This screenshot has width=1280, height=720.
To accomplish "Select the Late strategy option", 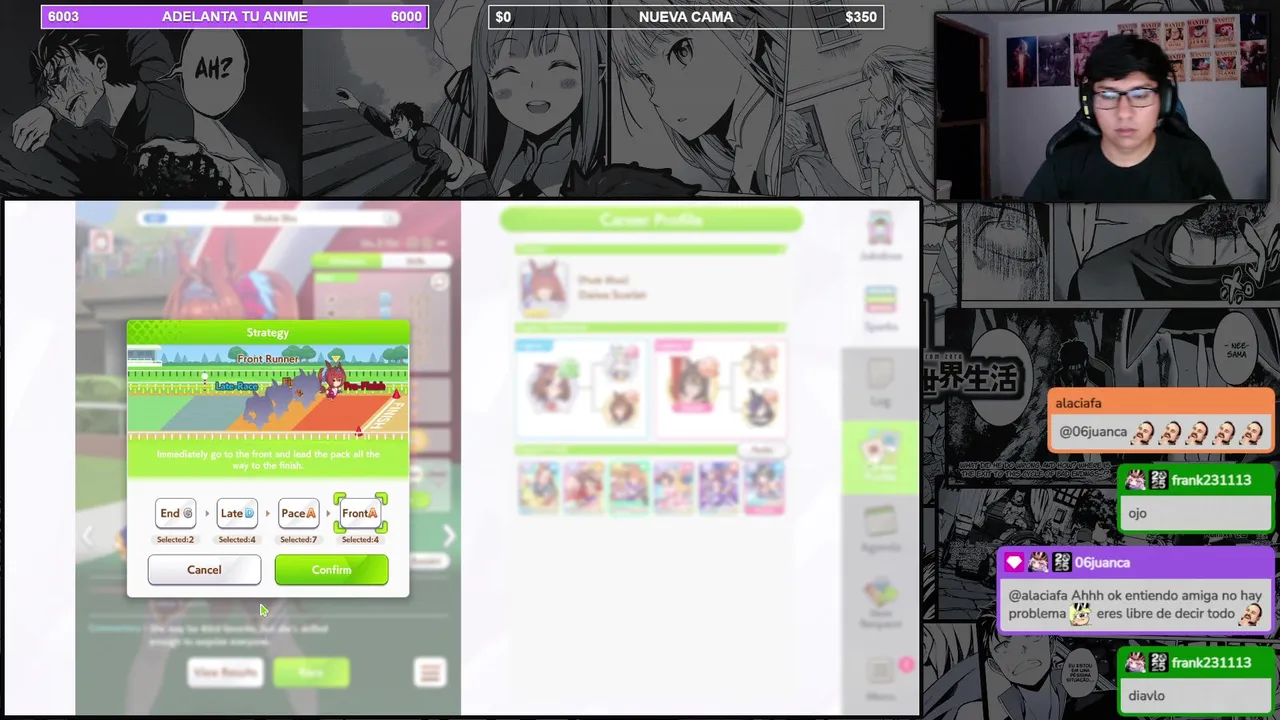I will pos(237,513).
